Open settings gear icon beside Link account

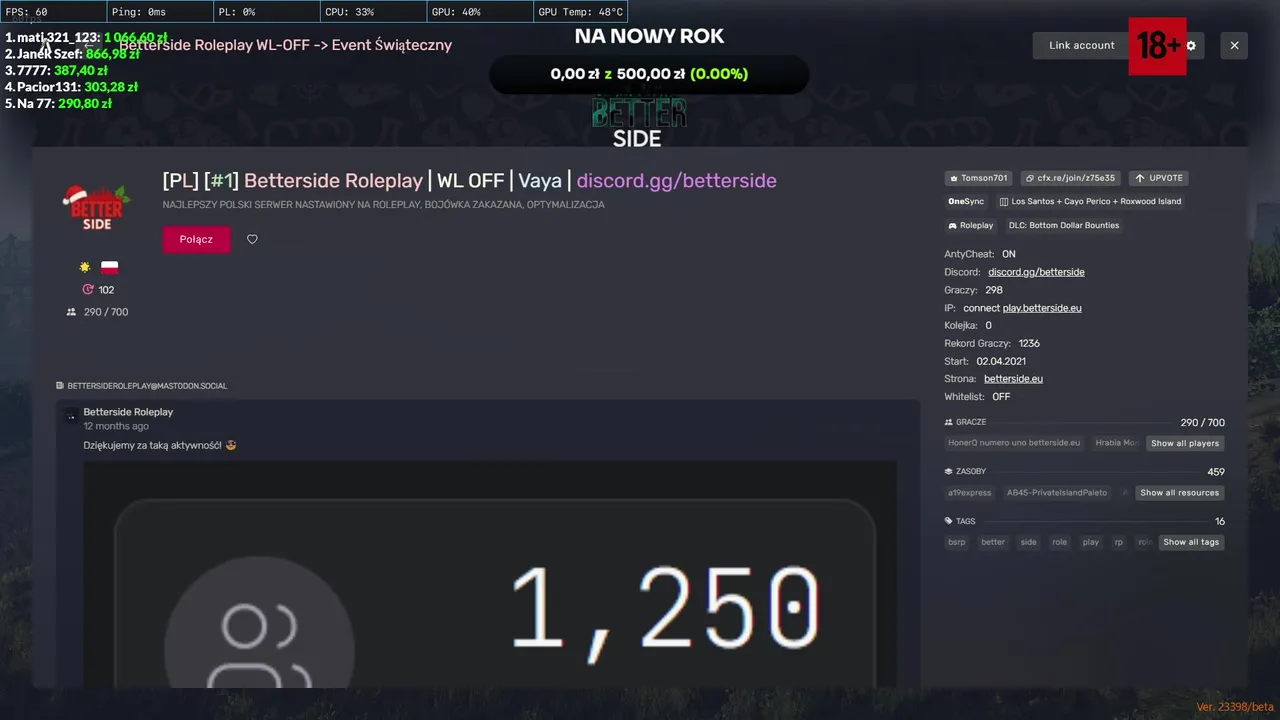tap(1191, 45)
